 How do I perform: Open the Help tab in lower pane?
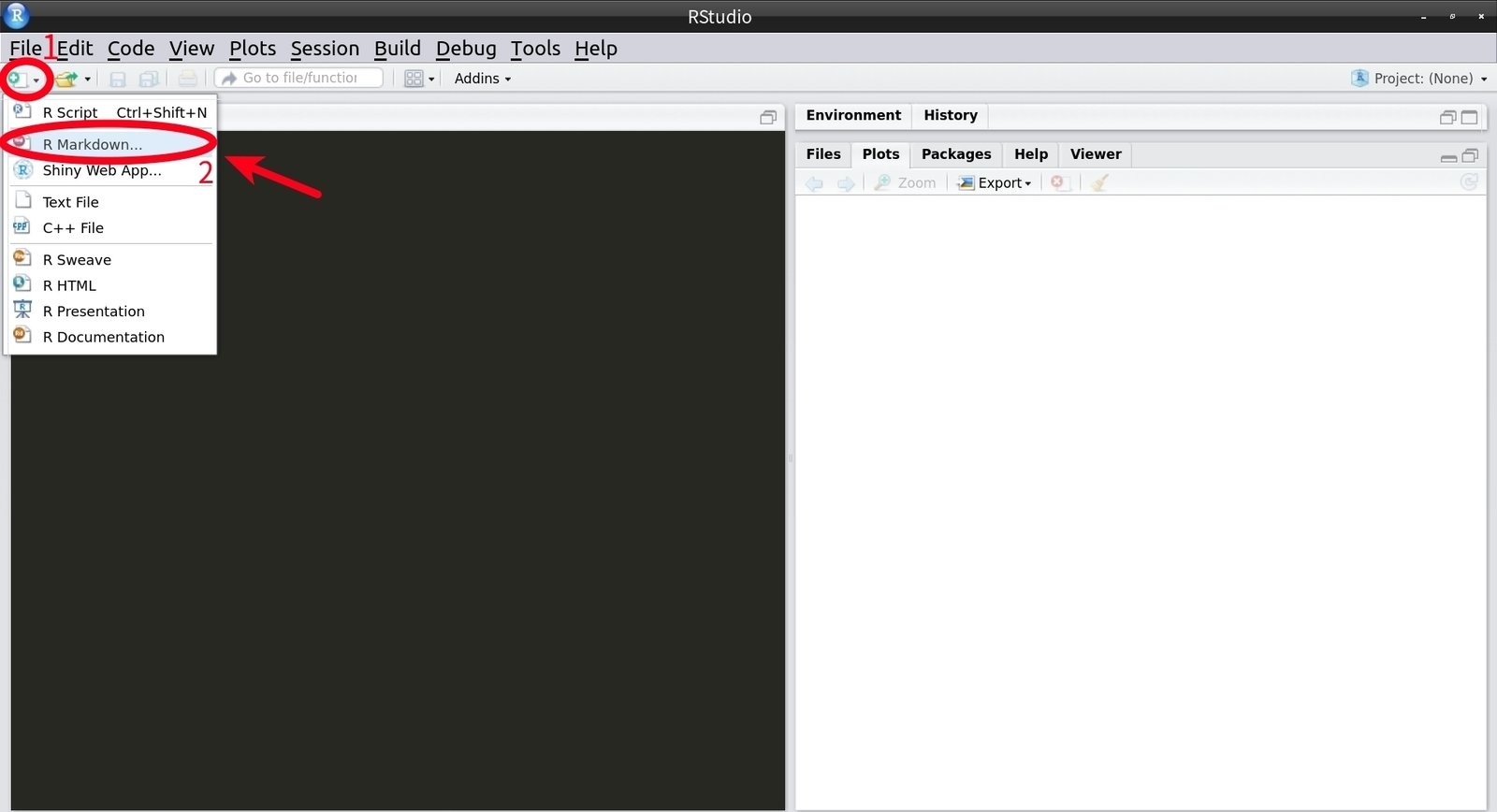[1031, 154]
